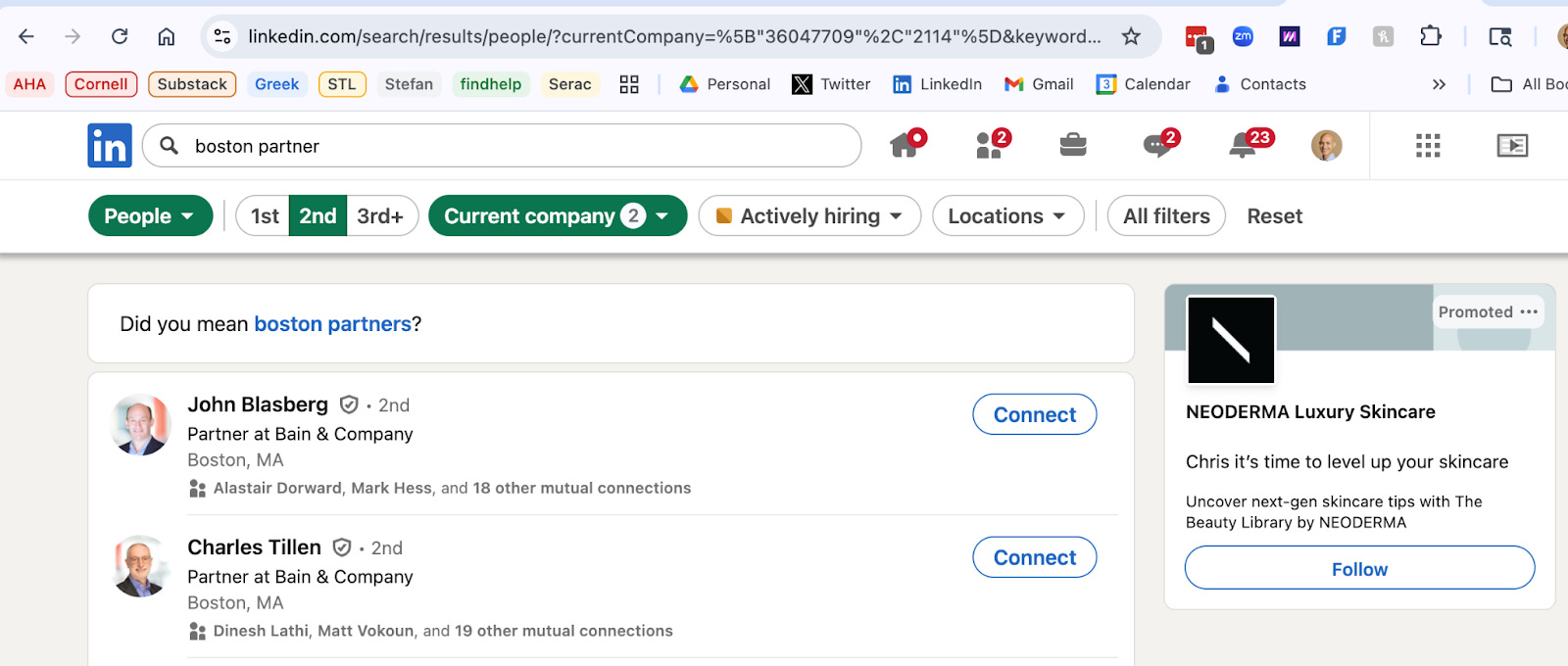Expand the Locations filter dropdown
Image resolution: width=1568 pixels, height=666 pixels.
tap(1007, 216)
